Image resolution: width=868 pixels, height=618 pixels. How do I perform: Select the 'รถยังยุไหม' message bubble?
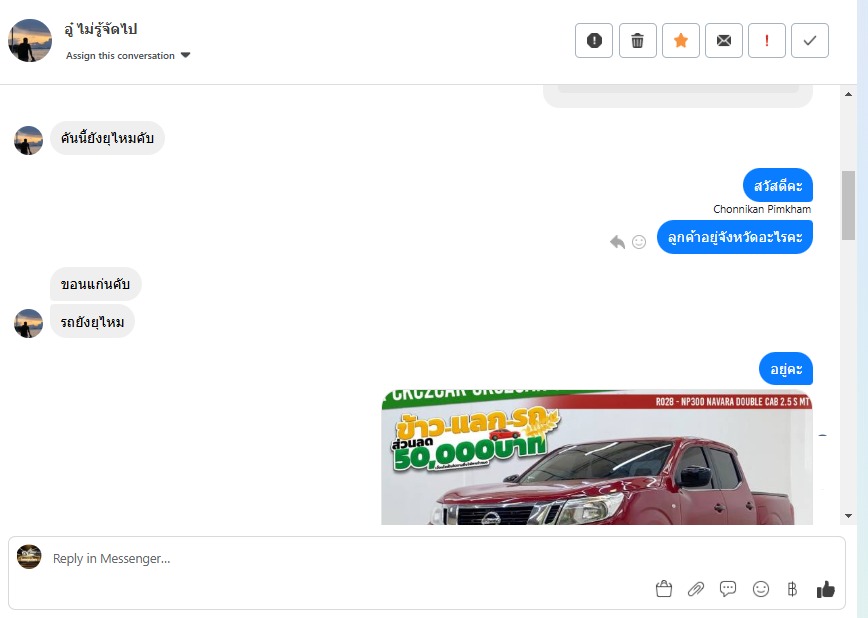coord(92,321)
